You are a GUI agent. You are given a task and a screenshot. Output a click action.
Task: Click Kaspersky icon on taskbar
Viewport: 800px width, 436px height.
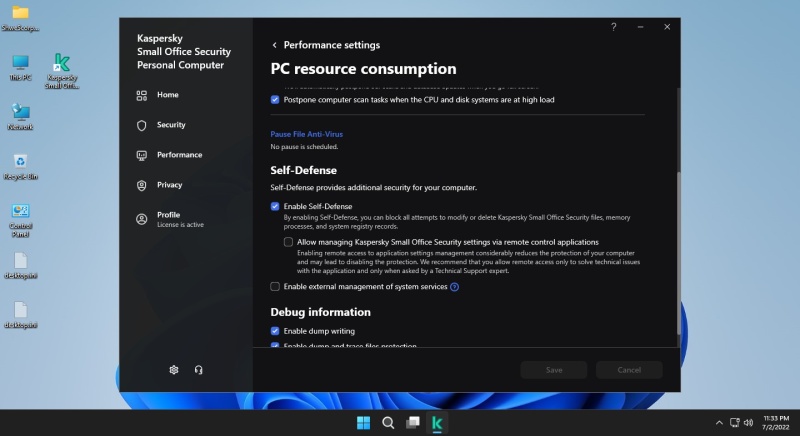(x=437, y=423)
